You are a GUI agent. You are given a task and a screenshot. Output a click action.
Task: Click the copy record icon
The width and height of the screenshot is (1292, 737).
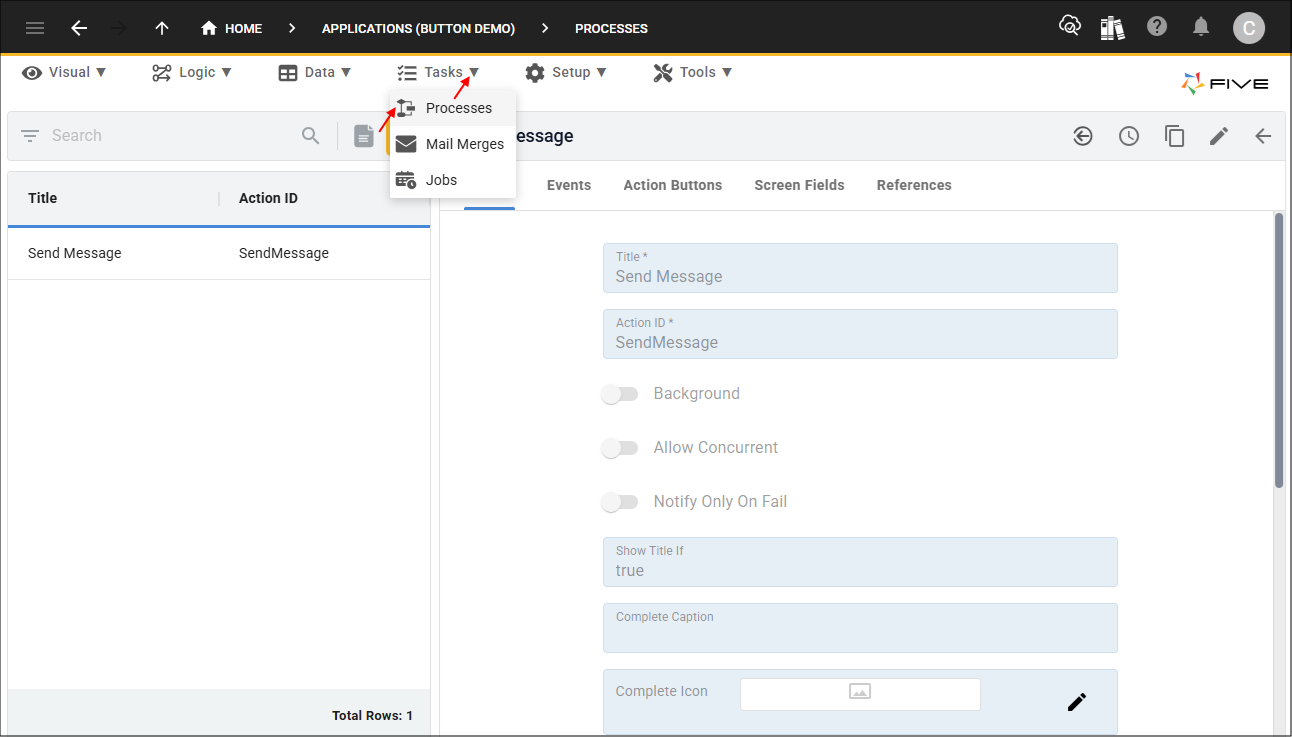click(x=1175, y=136)
